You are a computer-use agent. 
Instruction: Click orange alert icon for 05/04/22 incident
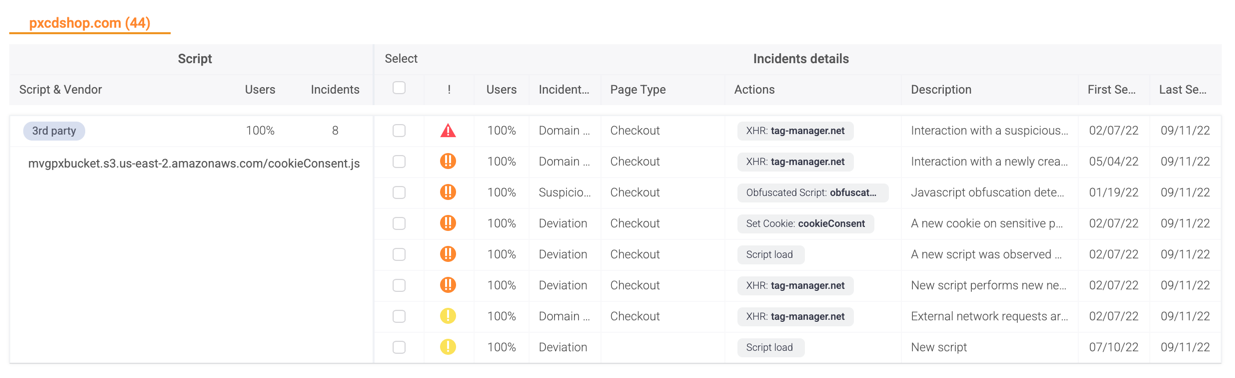[x=448, y=161]
